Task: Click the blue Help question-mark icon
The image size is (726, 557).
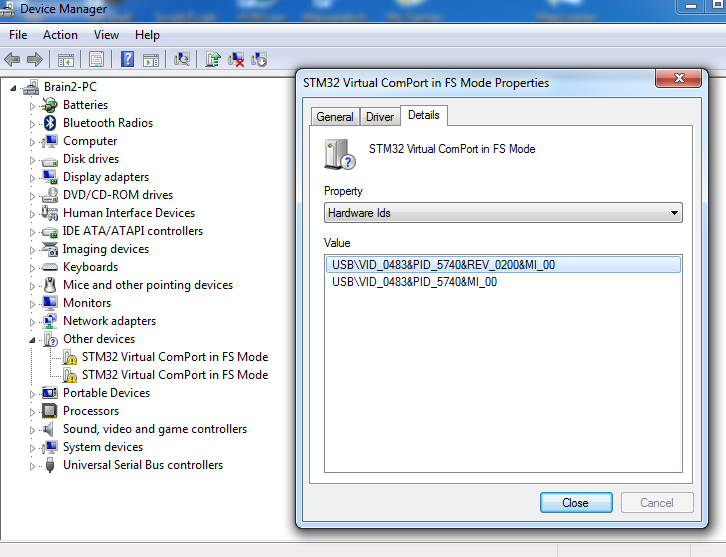Action: point(127,59)
